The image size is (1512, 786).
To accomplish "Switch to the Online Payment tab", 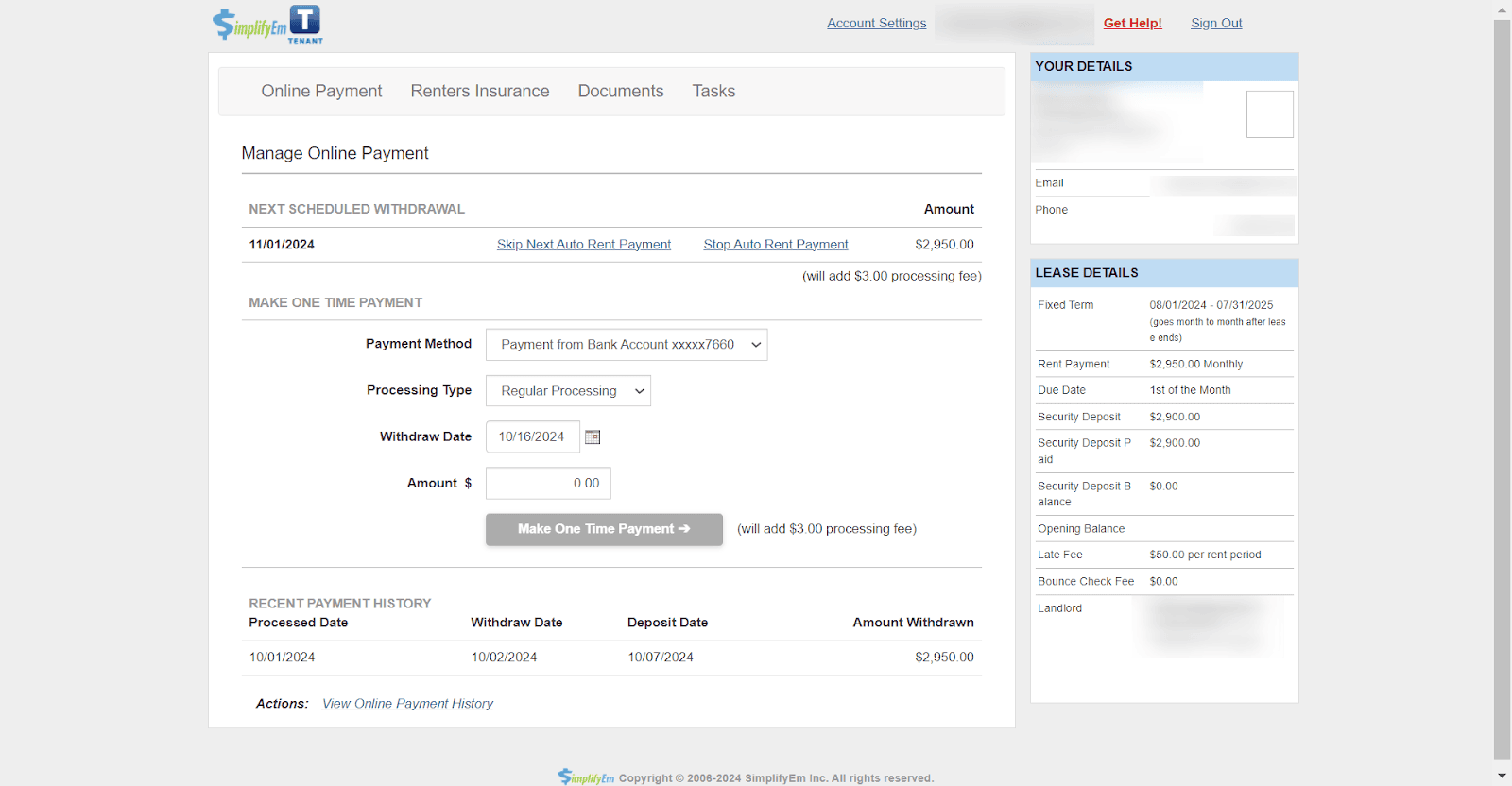I will pos(321,92).
